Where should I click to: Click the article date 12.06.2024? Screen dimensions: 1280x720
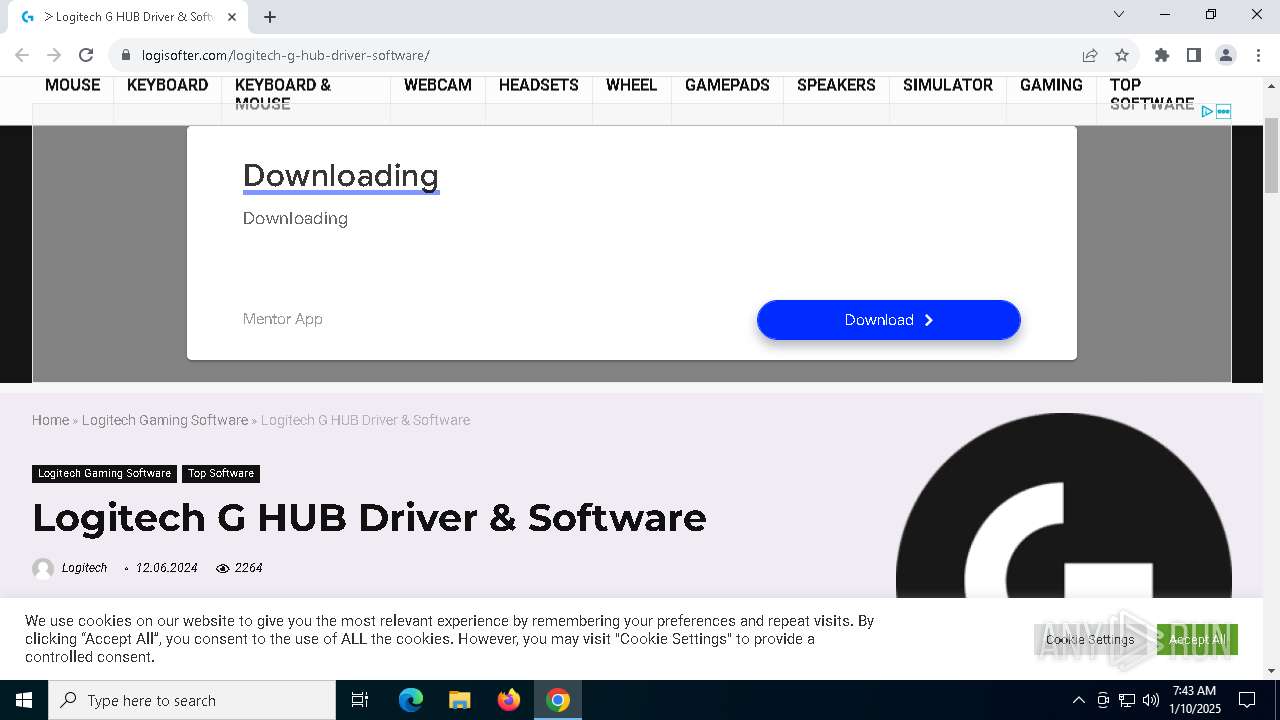tap(167, 568)
